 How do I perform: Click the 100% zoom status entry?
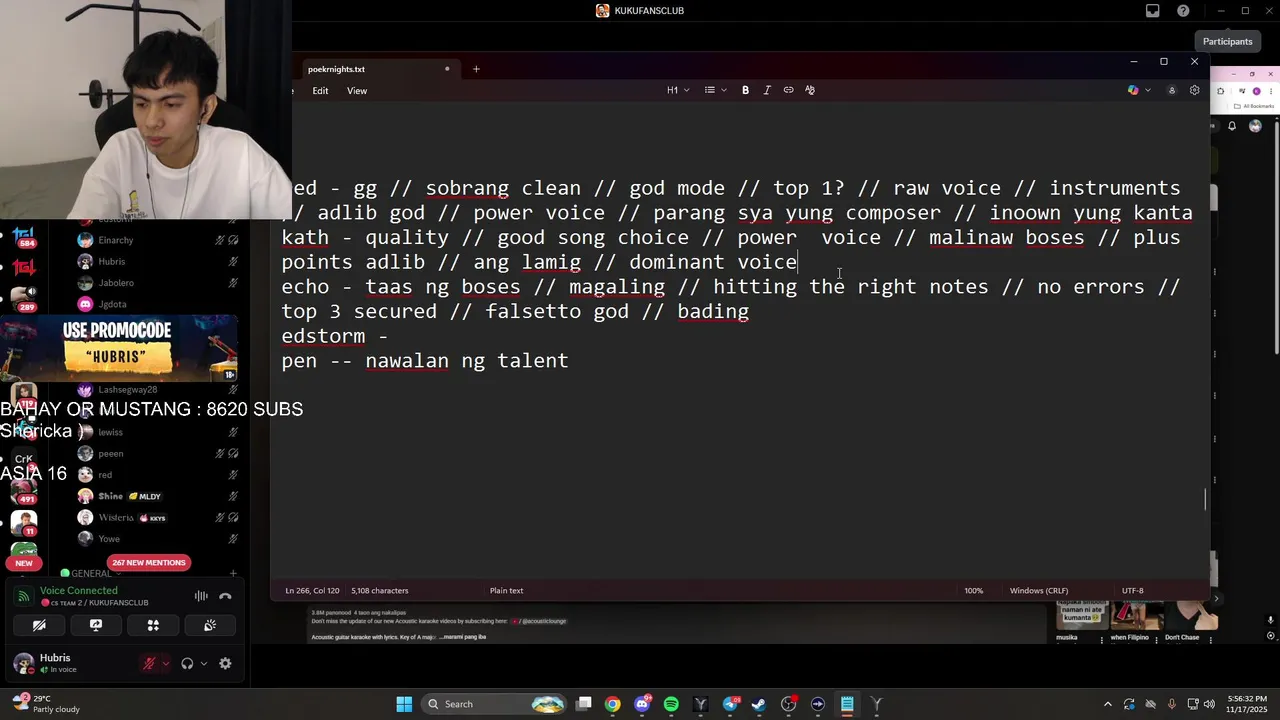[973, 590]
